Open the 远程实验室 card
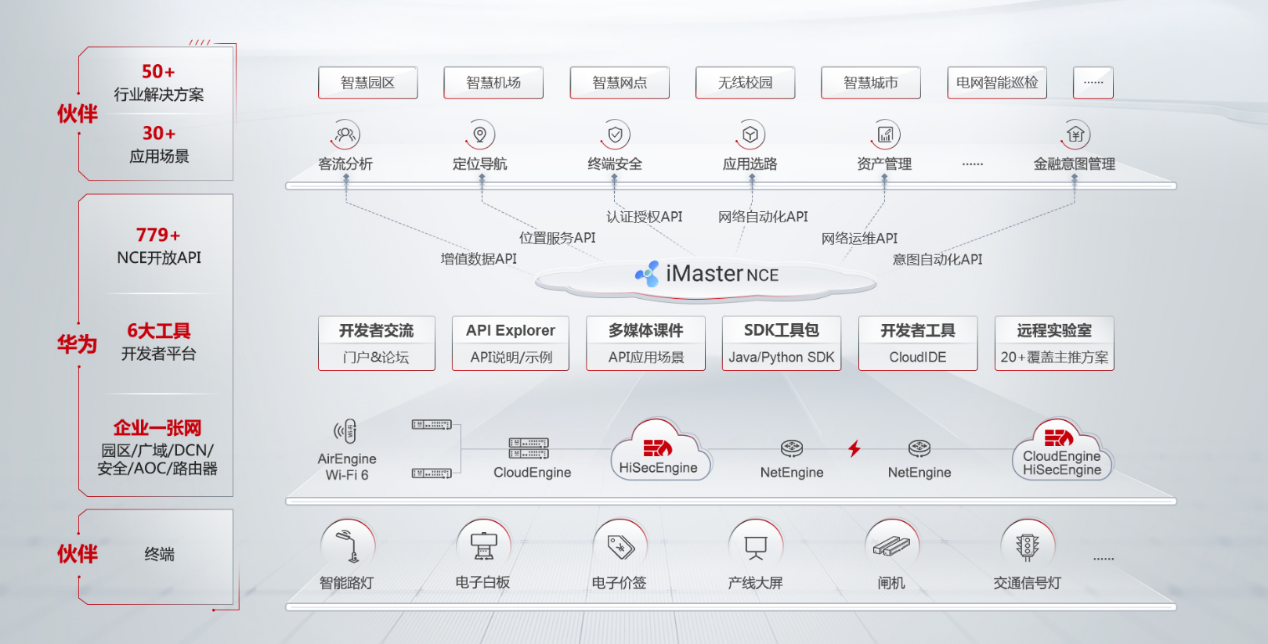The image size is (1268, 644). 1054,344
